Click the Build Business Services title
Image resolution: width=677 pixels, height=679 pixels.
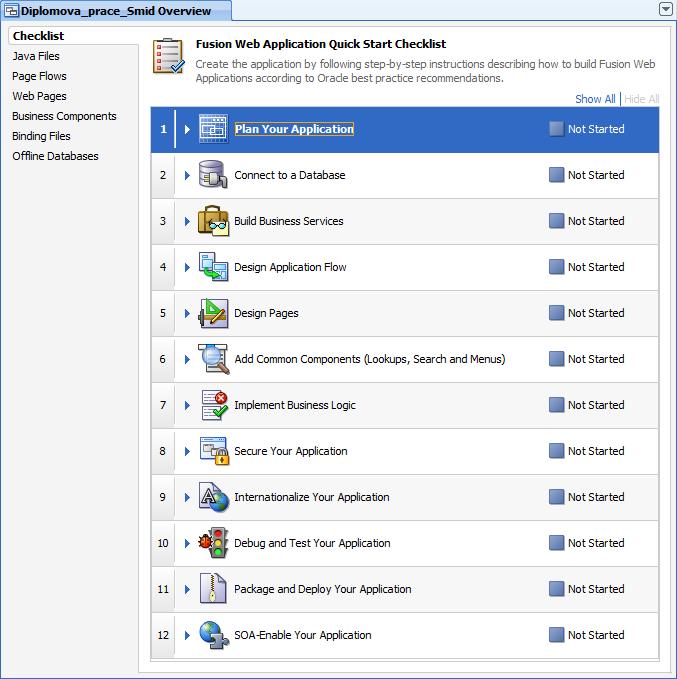click(x=289, y=221)
